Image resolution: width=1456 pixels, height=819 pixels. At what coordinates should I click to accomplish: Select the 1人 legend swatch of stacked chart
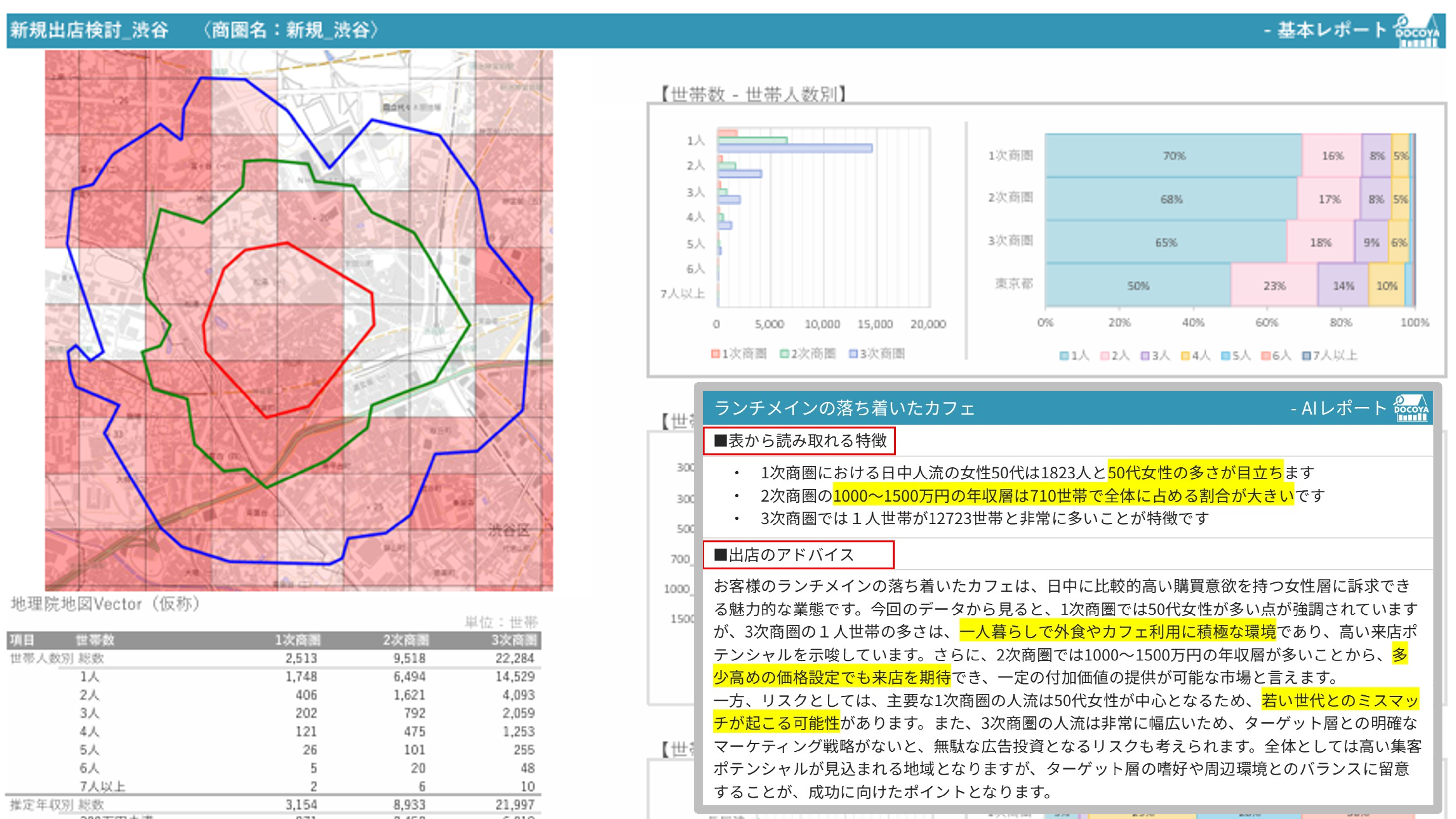(x=1064, y=355)
